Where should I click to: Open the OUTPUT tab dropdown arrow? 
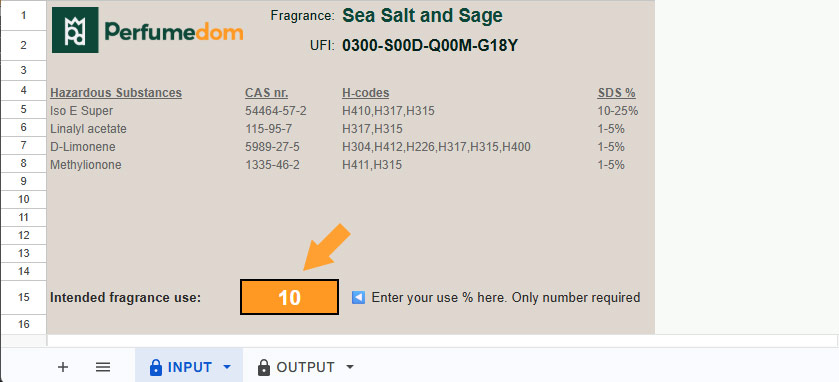350,367
